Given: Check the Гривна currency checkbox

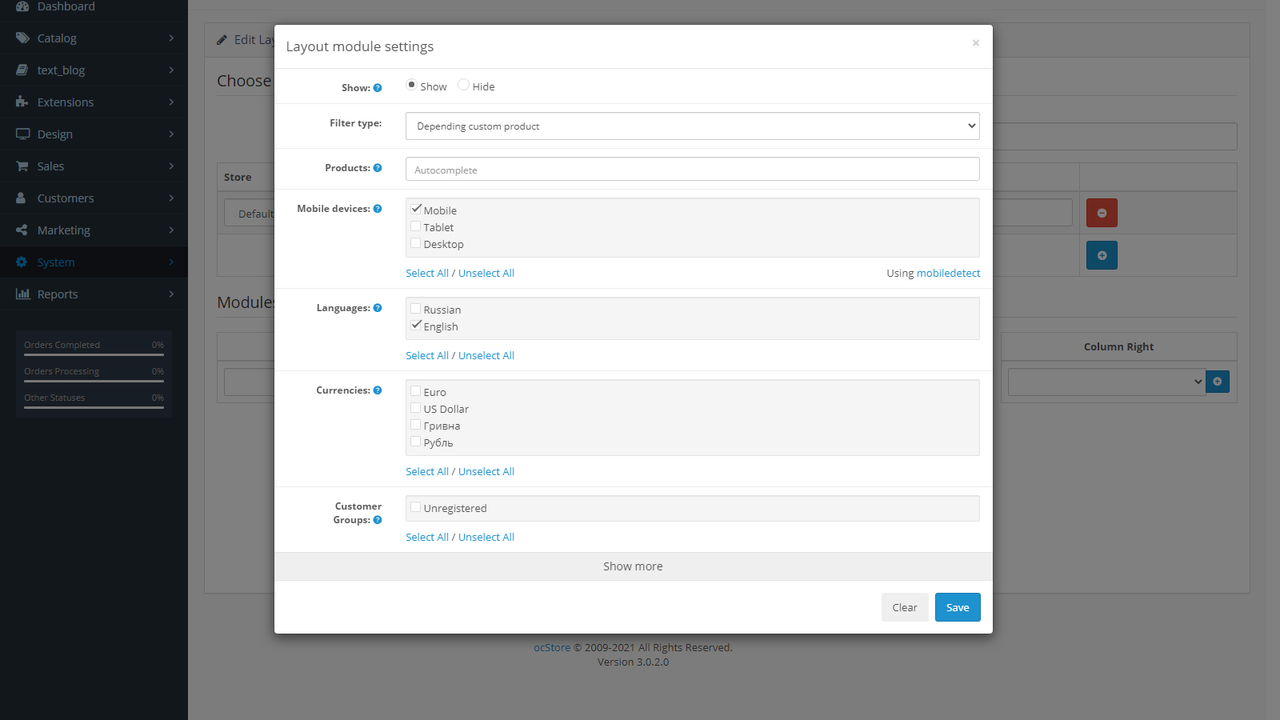Looking at the screenshot, I should (x=416, y=424).
